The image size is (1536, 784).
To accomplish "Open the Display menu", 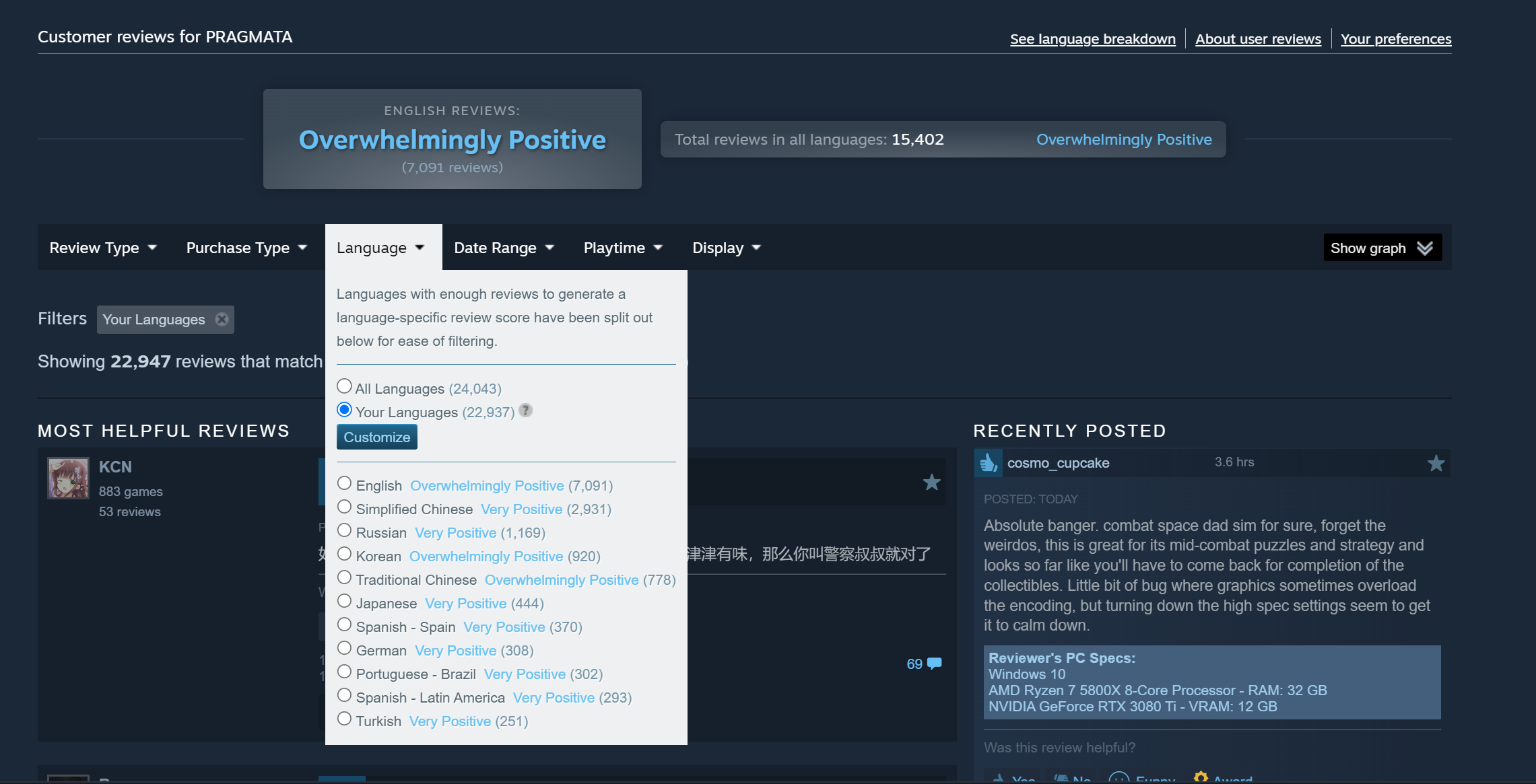I will pyautogui.click(x=726, y=248).
